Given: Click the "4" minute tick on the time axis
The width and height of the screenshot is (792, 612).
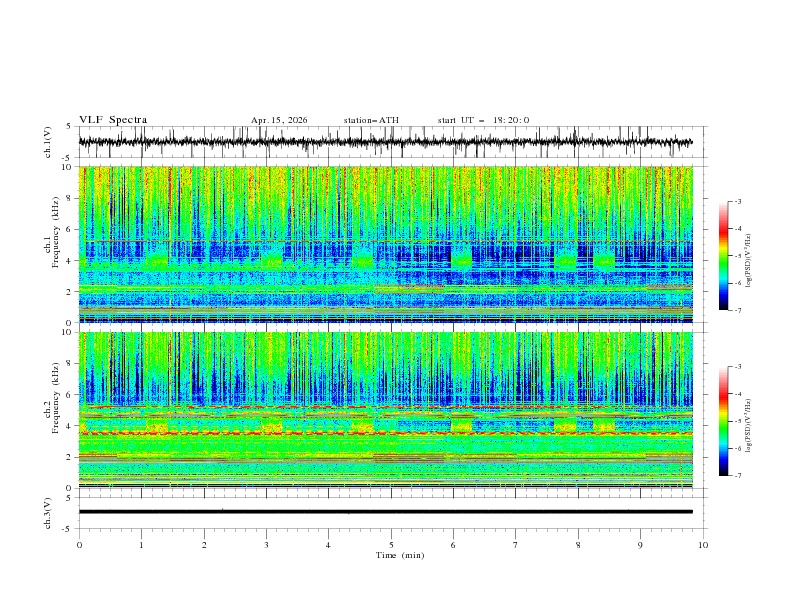Looking at the screenshot, I should [328, 545].
